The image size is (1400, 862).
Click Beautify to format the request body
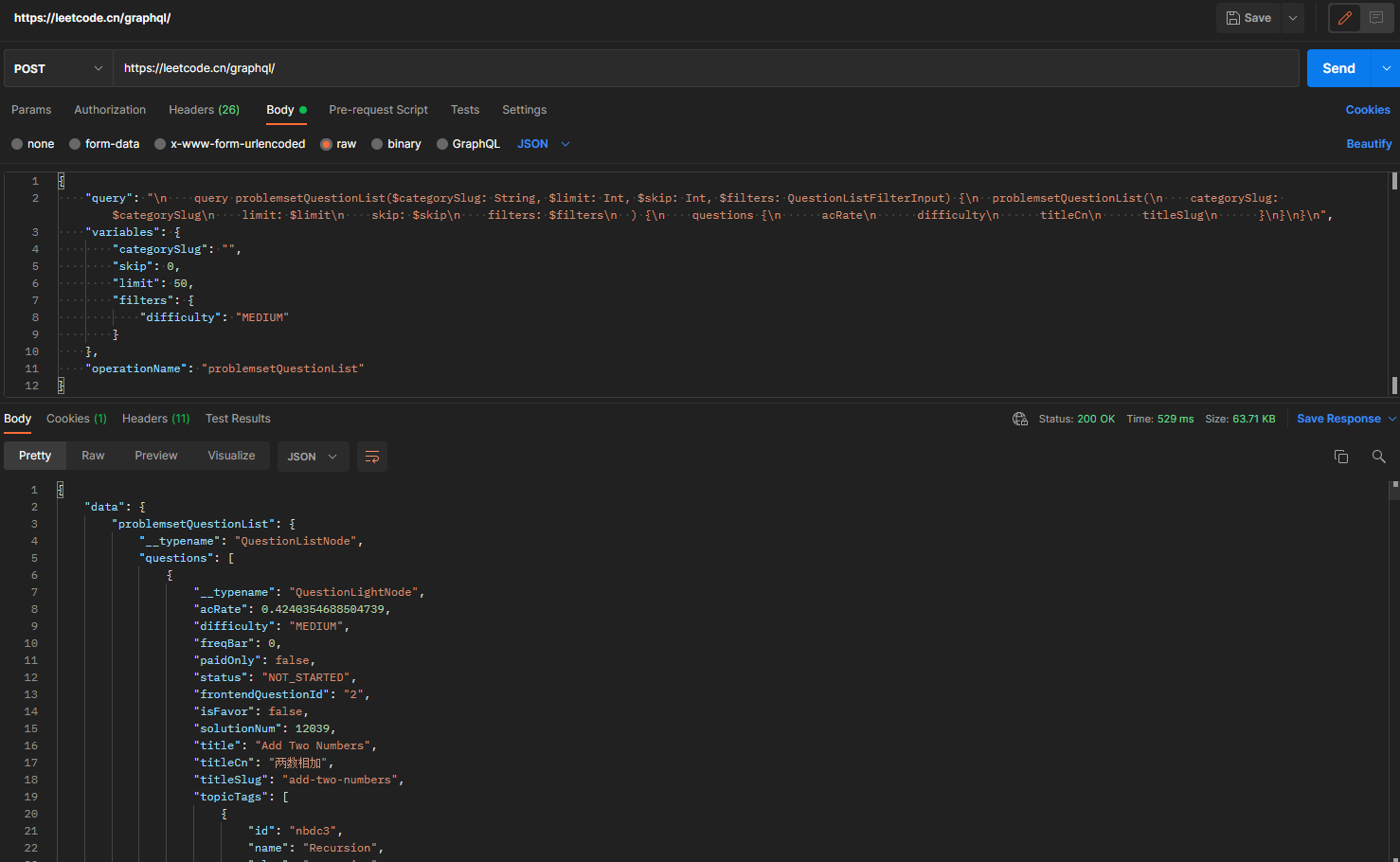pyautogui.click(x=1369, y=143)
